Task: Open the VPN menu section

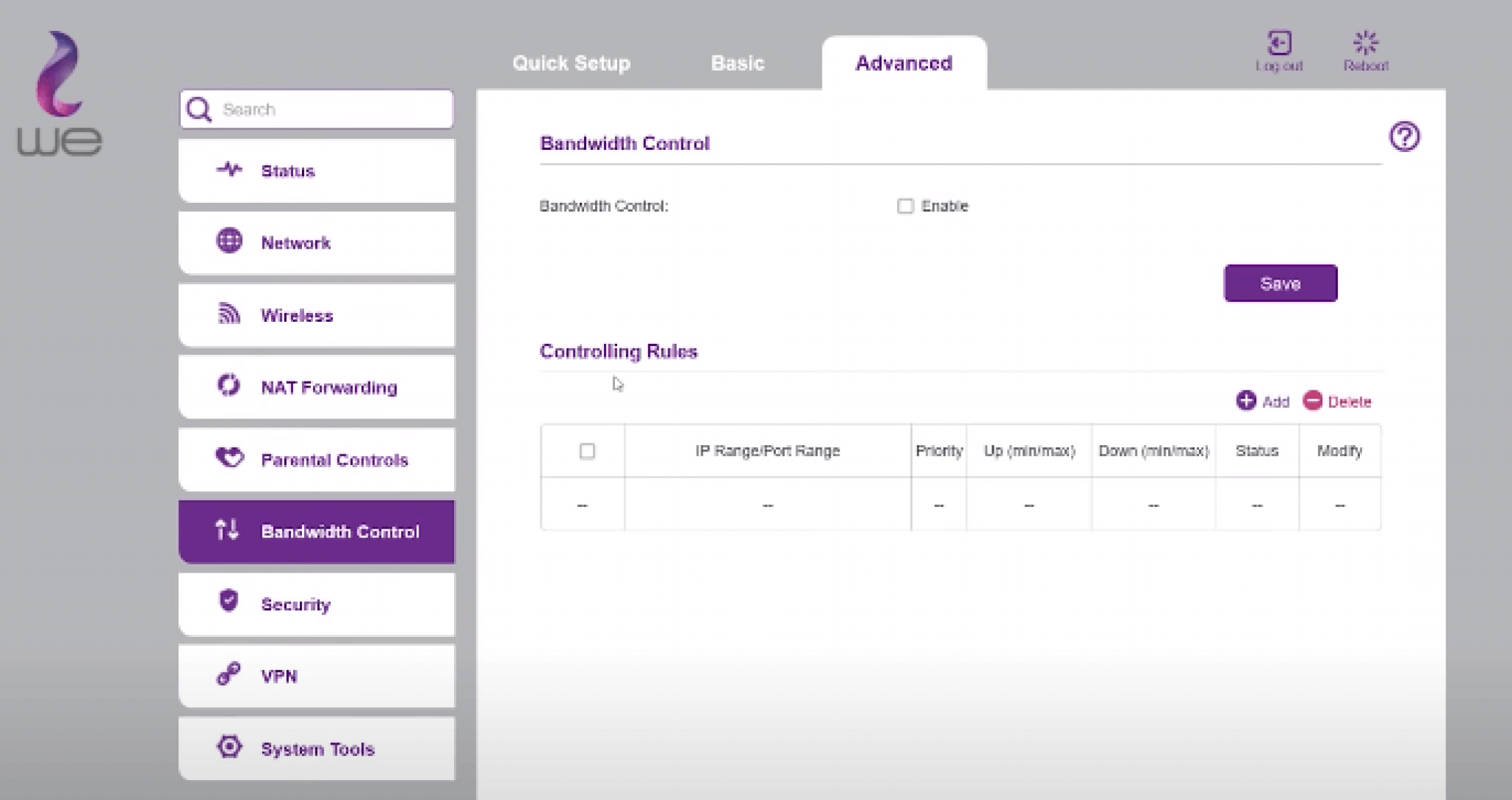Action: tap(316, 676)
